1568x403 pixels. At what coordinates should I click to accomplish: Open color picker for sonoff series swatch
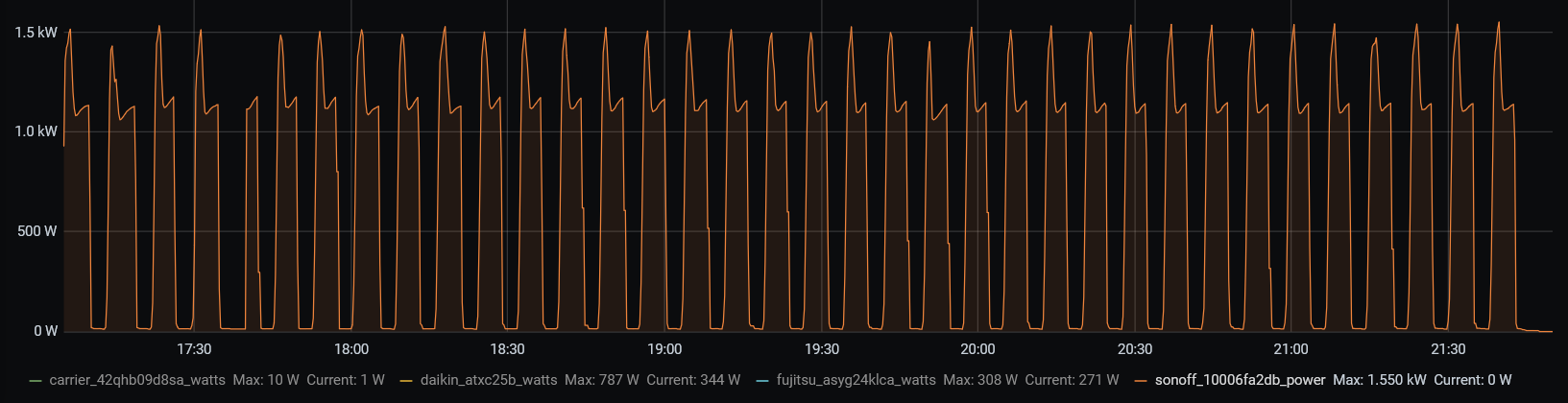pyautogui.click(x=1141, y=381)
